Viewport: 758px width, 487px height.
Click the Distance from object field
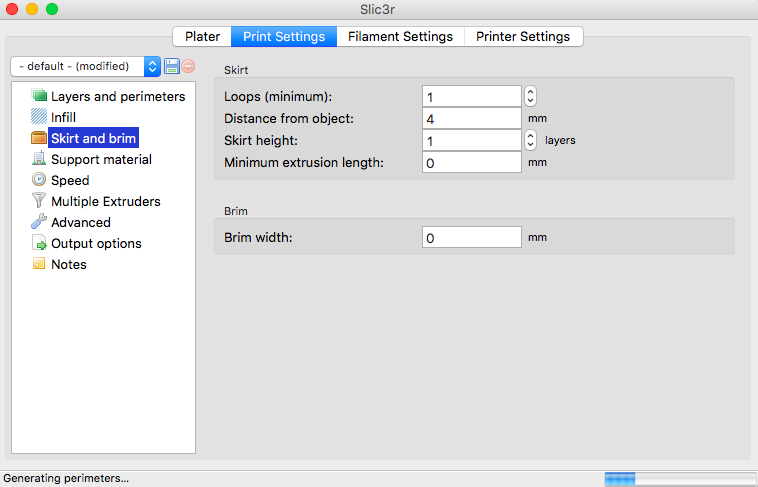471,118
